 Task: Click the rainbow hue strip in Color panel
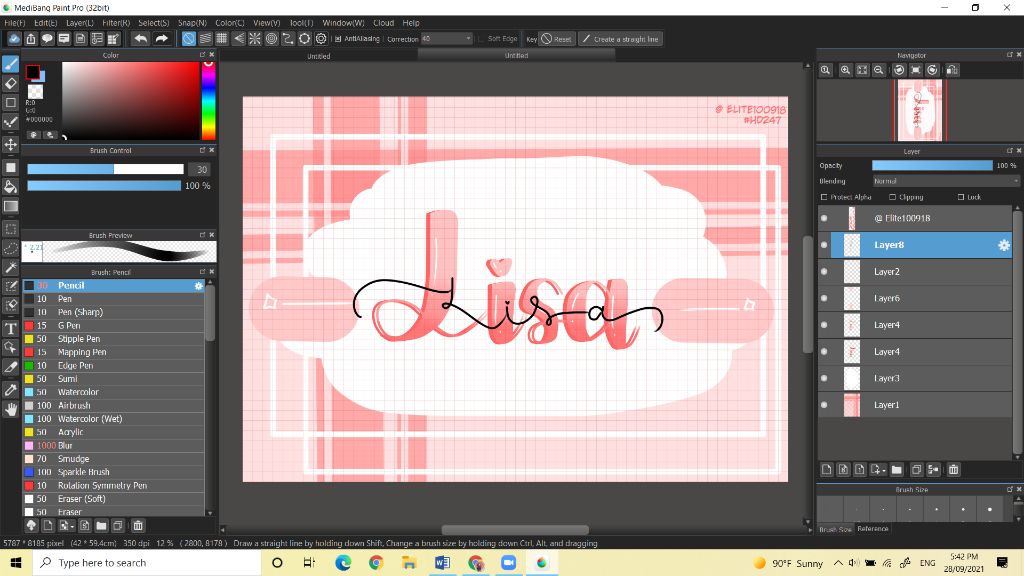[x=208, y=101]
